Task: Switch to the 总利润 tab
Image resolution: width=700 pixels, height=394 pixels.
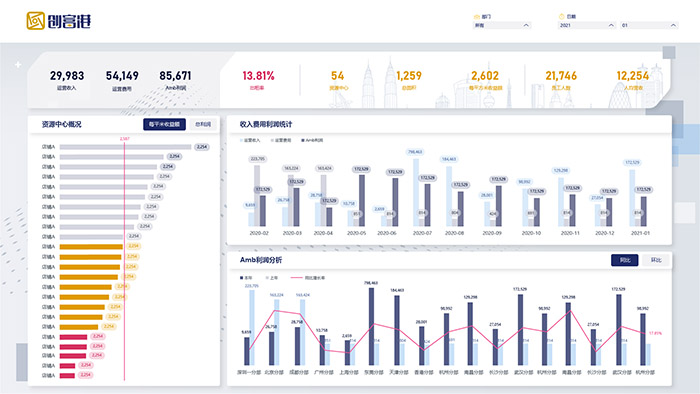Action: tap(203, 124)
